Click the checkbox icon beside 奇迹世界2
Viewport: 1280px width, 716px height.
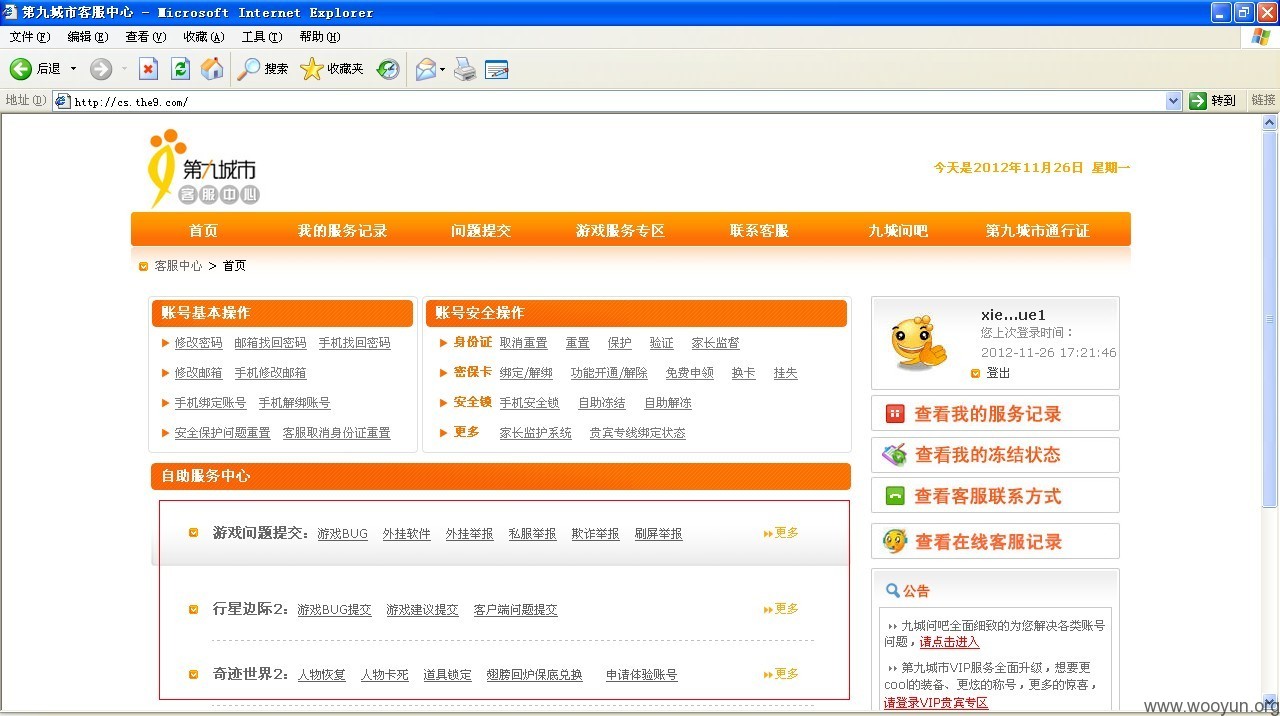click(194, 674)
